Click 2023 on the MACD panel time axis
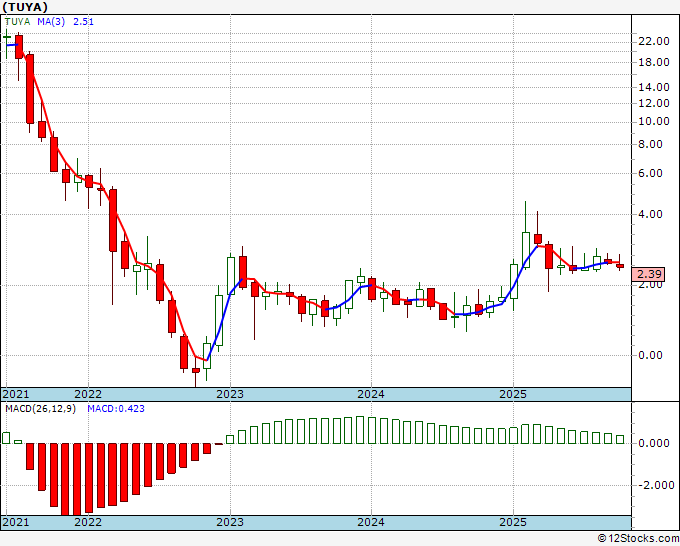Image resolution: width=680 pixels, height=546 pixels. coord(230,522)
